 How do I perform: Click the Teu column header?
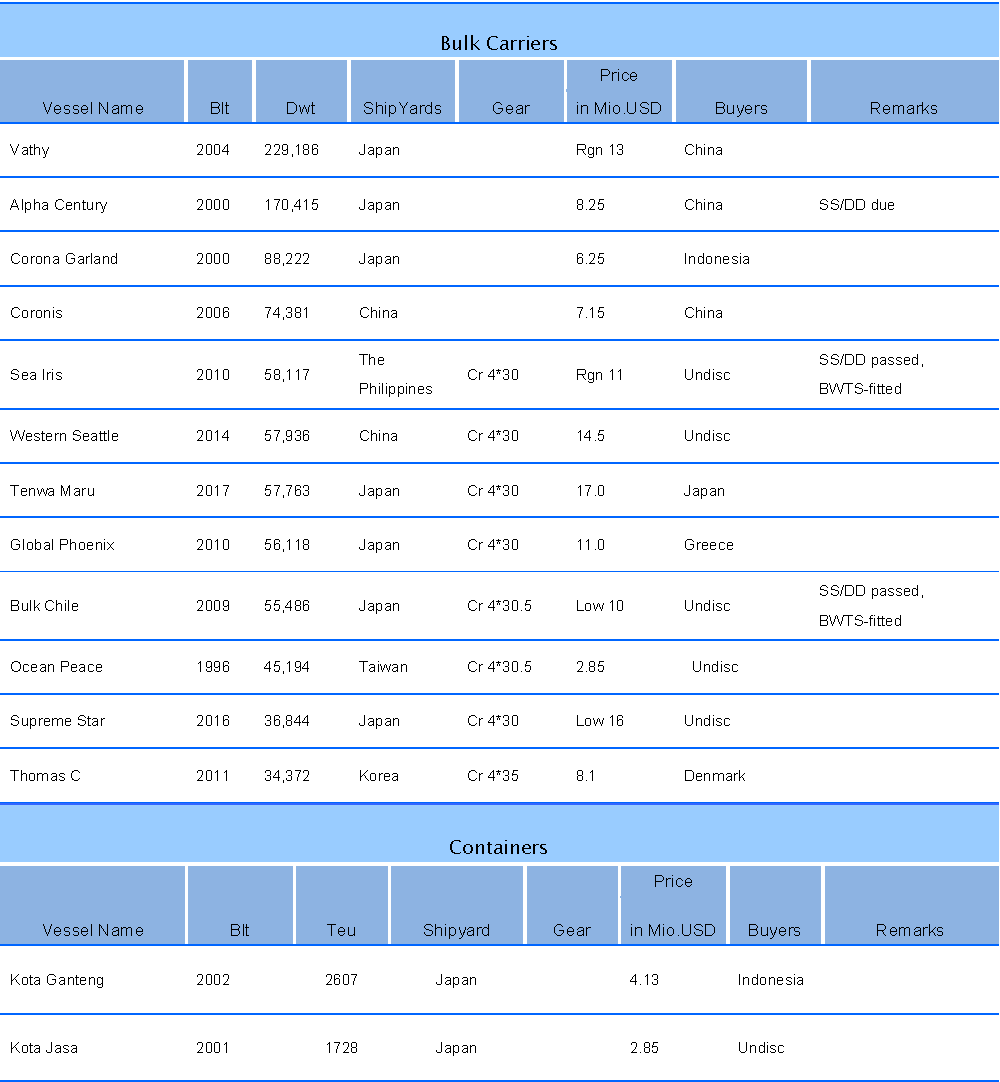click(341, 930)
